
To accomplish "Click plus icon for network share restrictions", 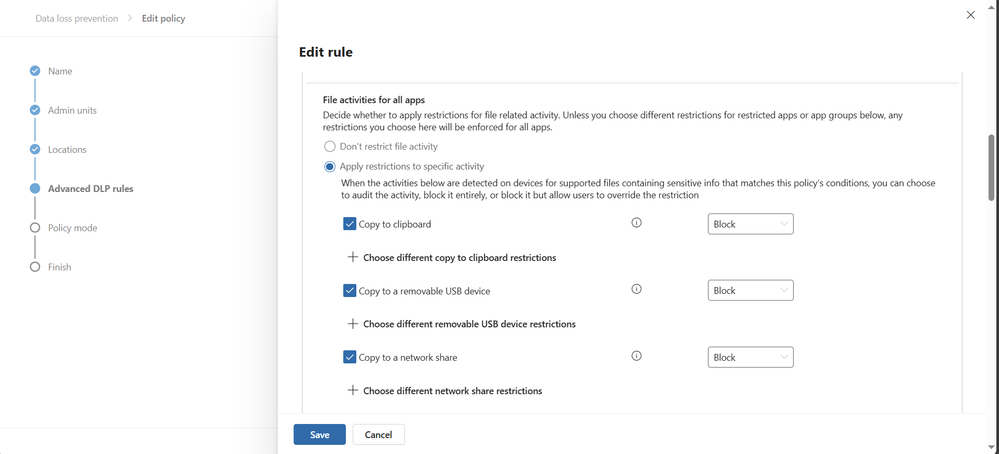I will pyautogui.click(x=352, y=390).
